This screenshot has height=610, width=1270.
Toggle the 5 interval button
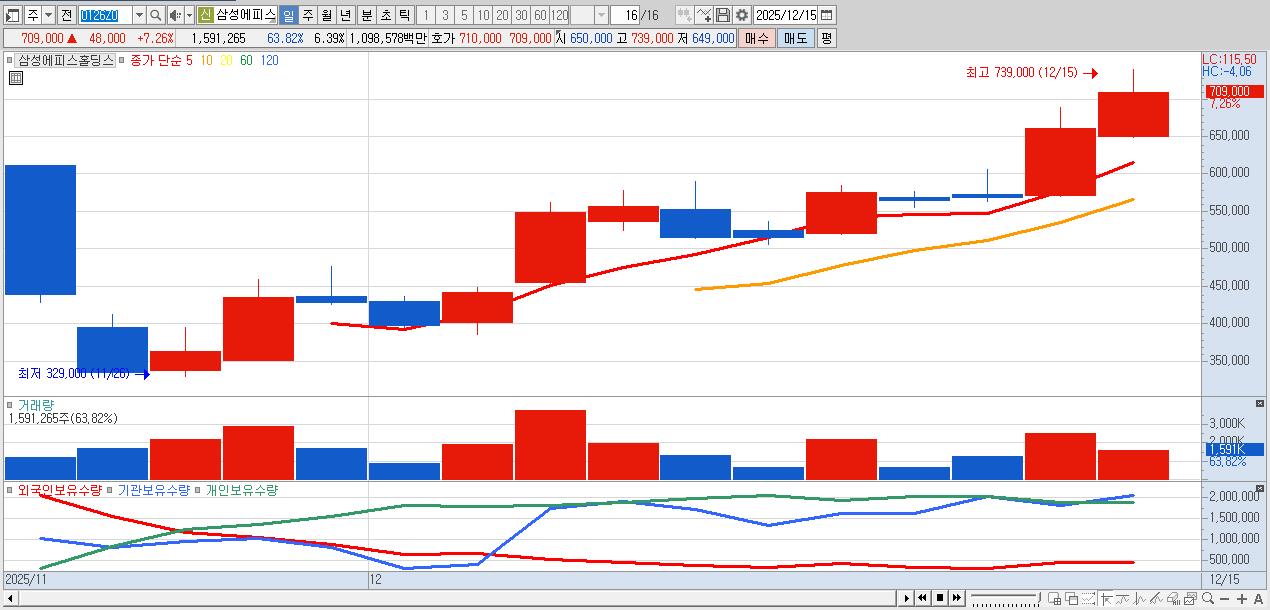pos(463,15)
